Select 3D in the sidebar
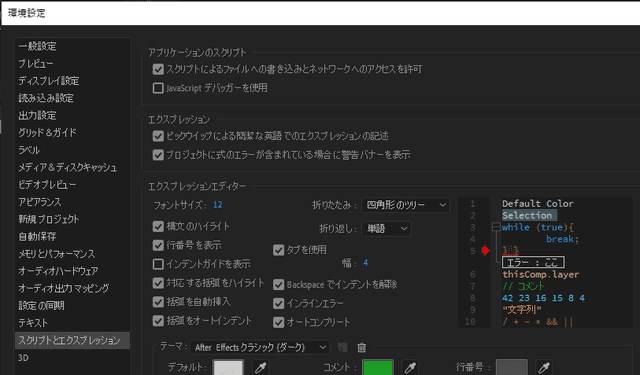640x375 pixels. 72,358
